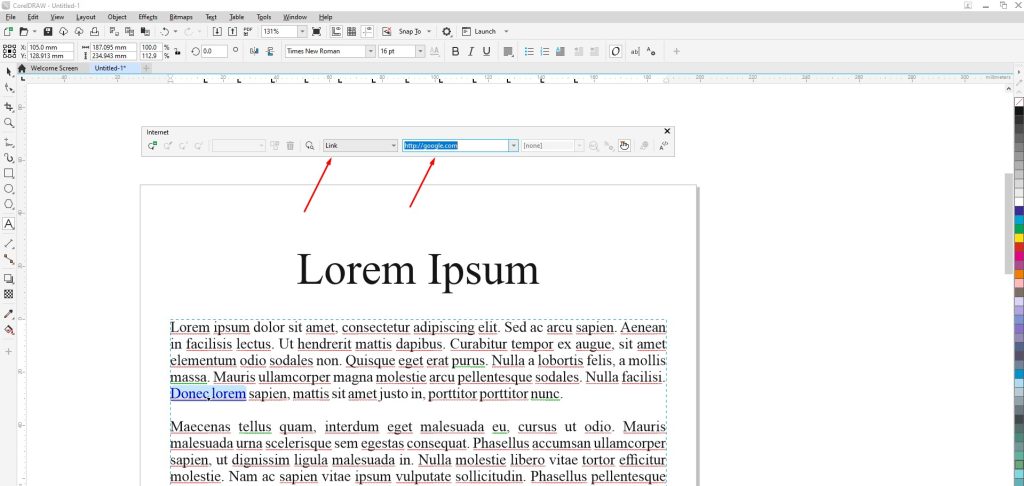The width and height of the screenshot is (1024, 486).
Task: Click the HTML text icon in Internet toolbar
Action: pos(664,146)
